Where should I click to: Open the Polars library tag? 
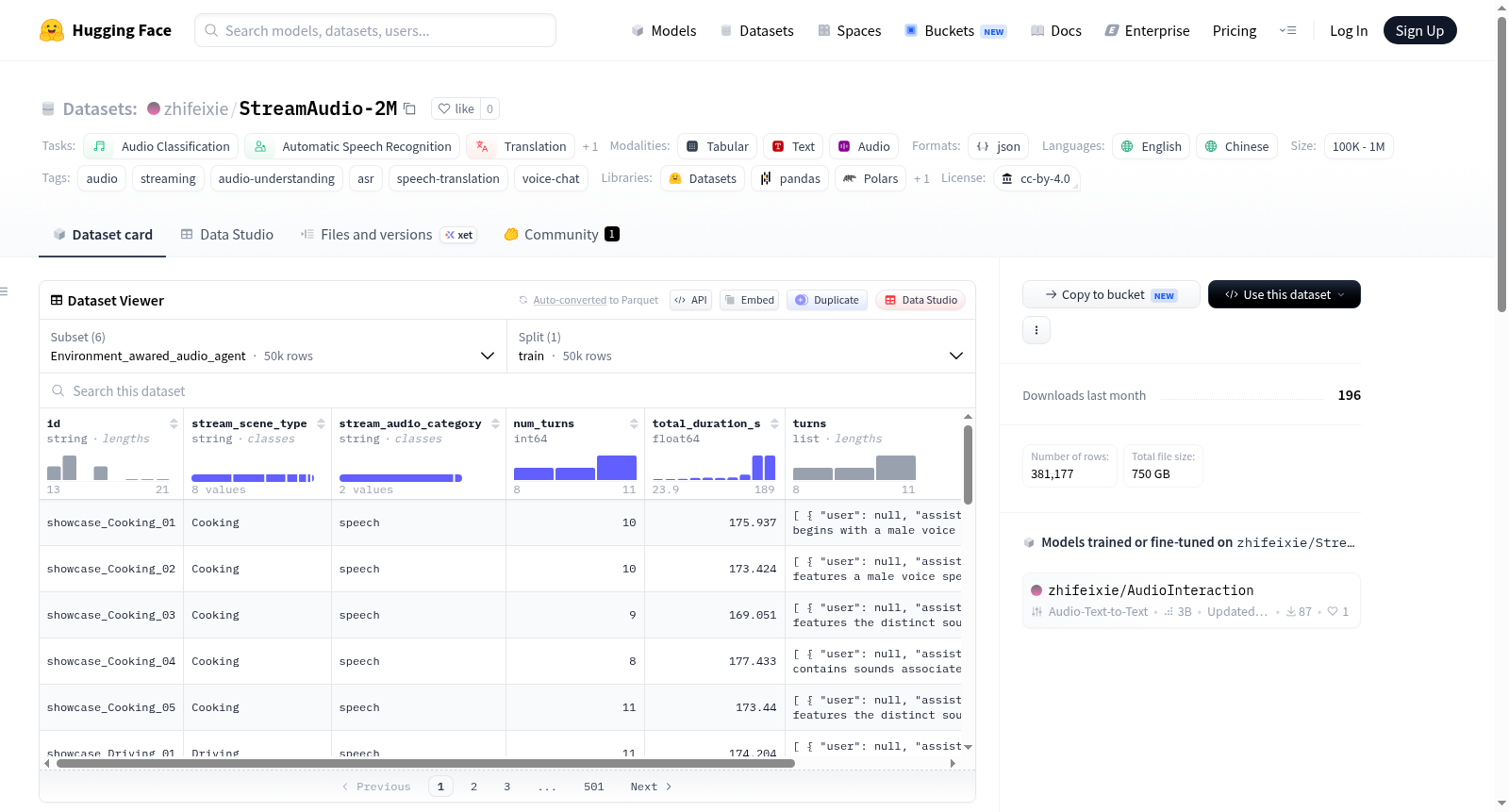coord(871,178)
